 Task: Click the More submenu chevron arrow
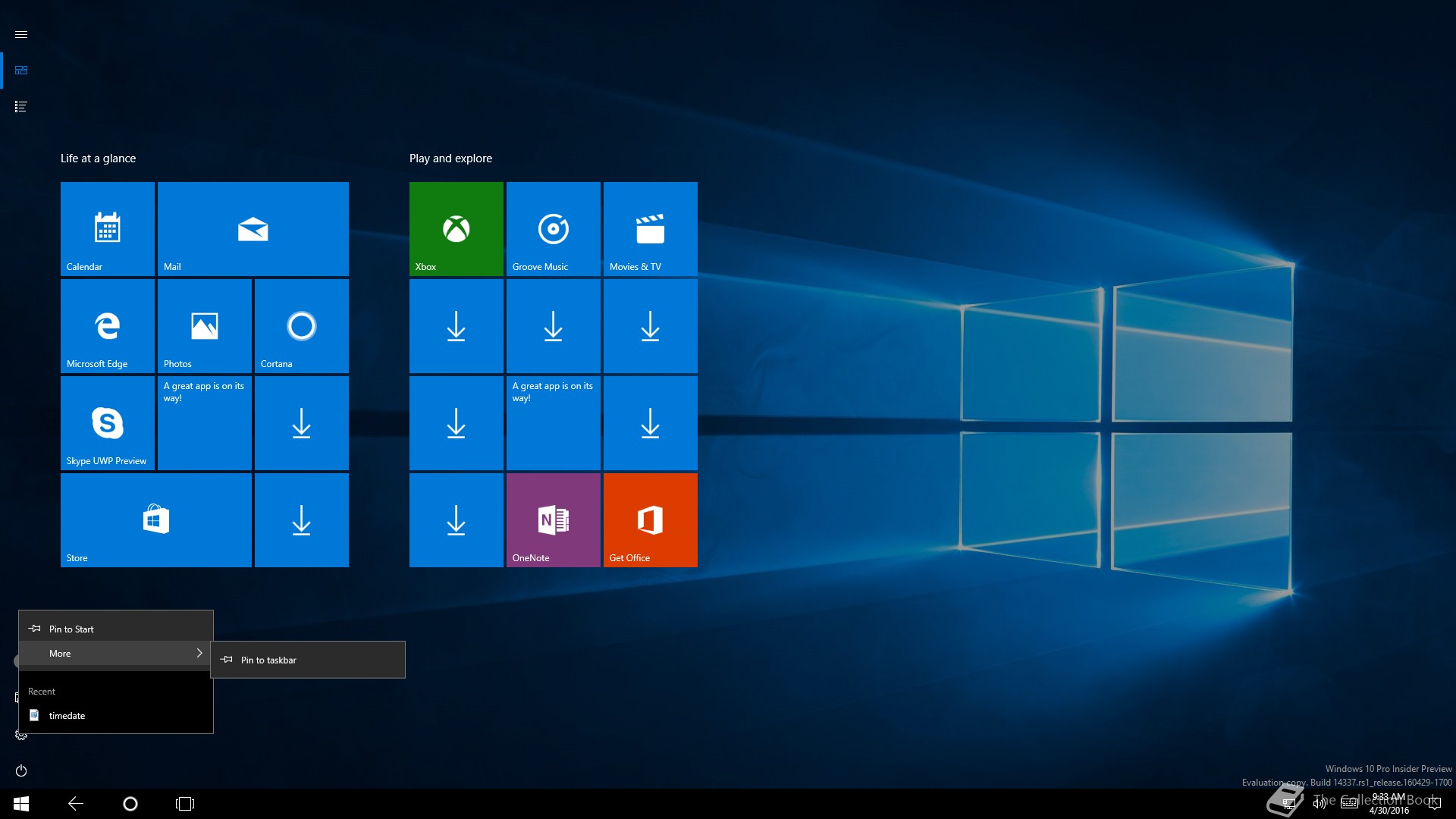(199, 653)
